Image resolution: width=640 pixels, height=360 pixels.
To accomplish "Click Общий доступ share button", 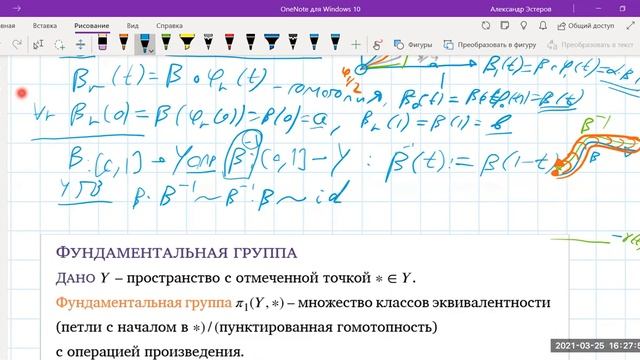I will [586, 26].
